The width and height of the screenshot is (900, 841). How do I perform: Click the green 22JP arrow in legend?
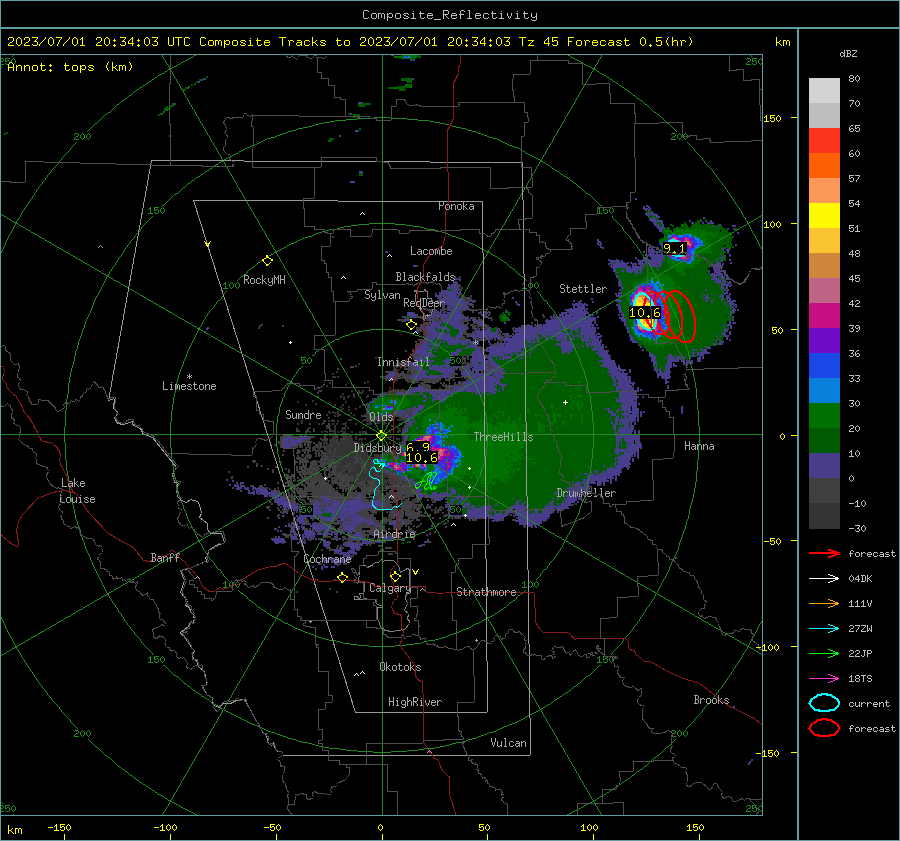tap(824, 653)
